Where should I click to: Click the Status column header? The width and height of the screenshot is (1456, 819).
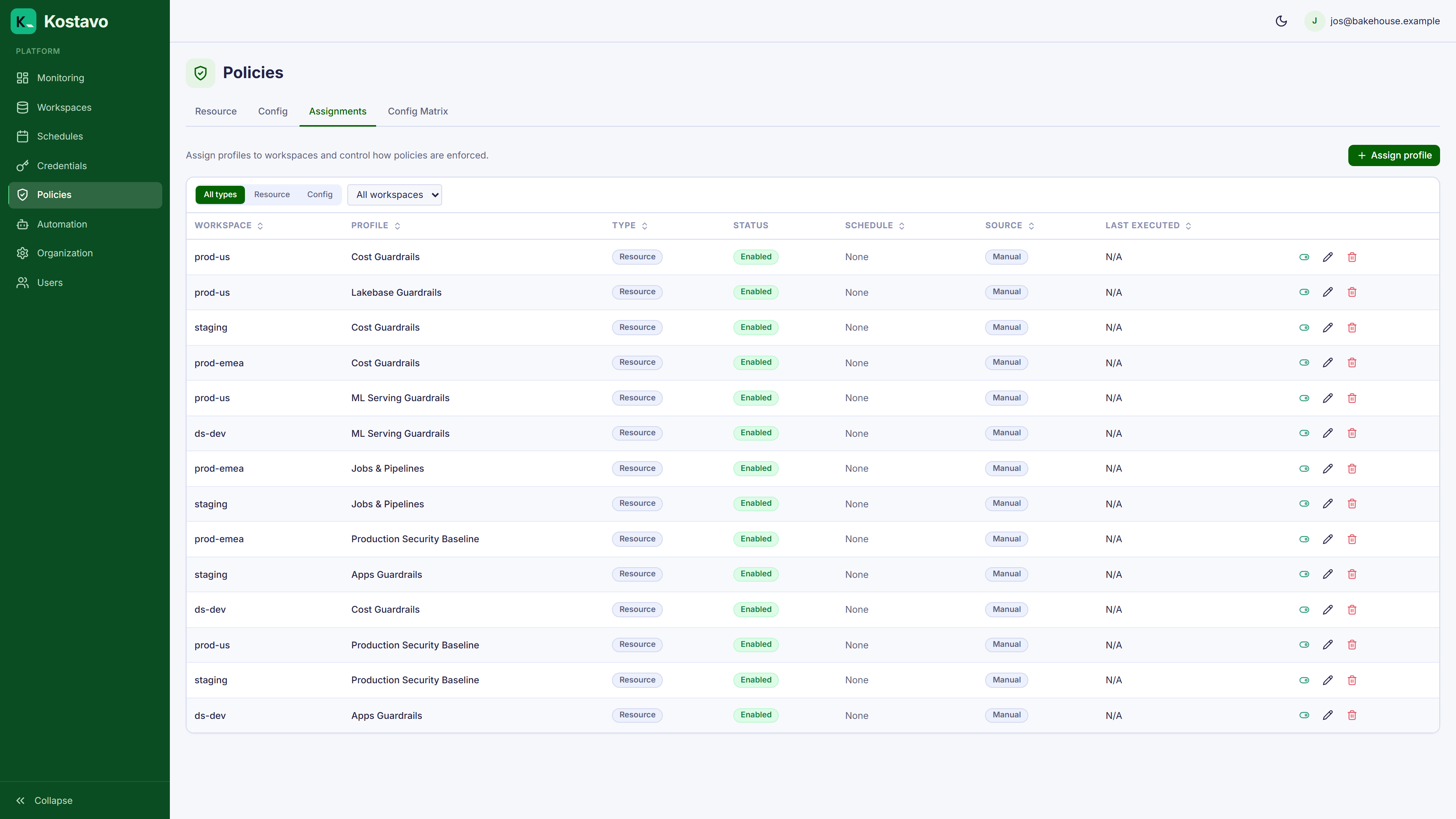[x=751, y=226]
